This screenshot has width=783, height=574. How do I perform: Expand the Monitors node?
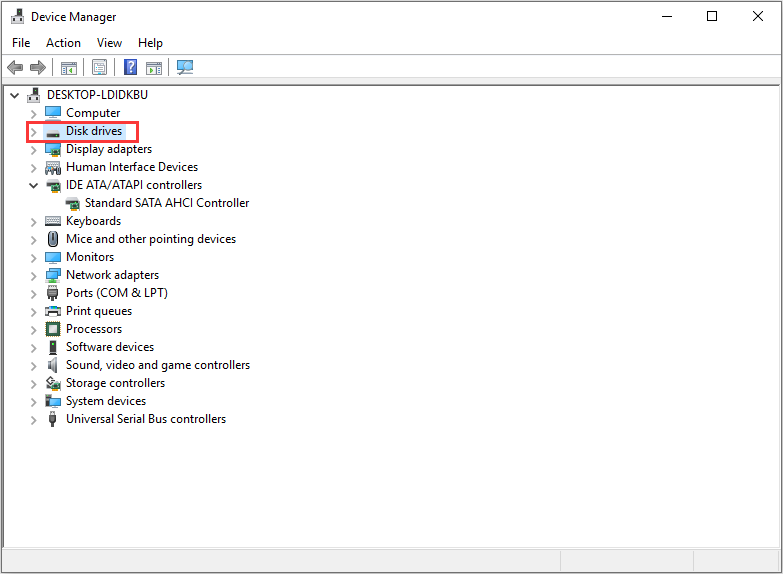point(33,258)
